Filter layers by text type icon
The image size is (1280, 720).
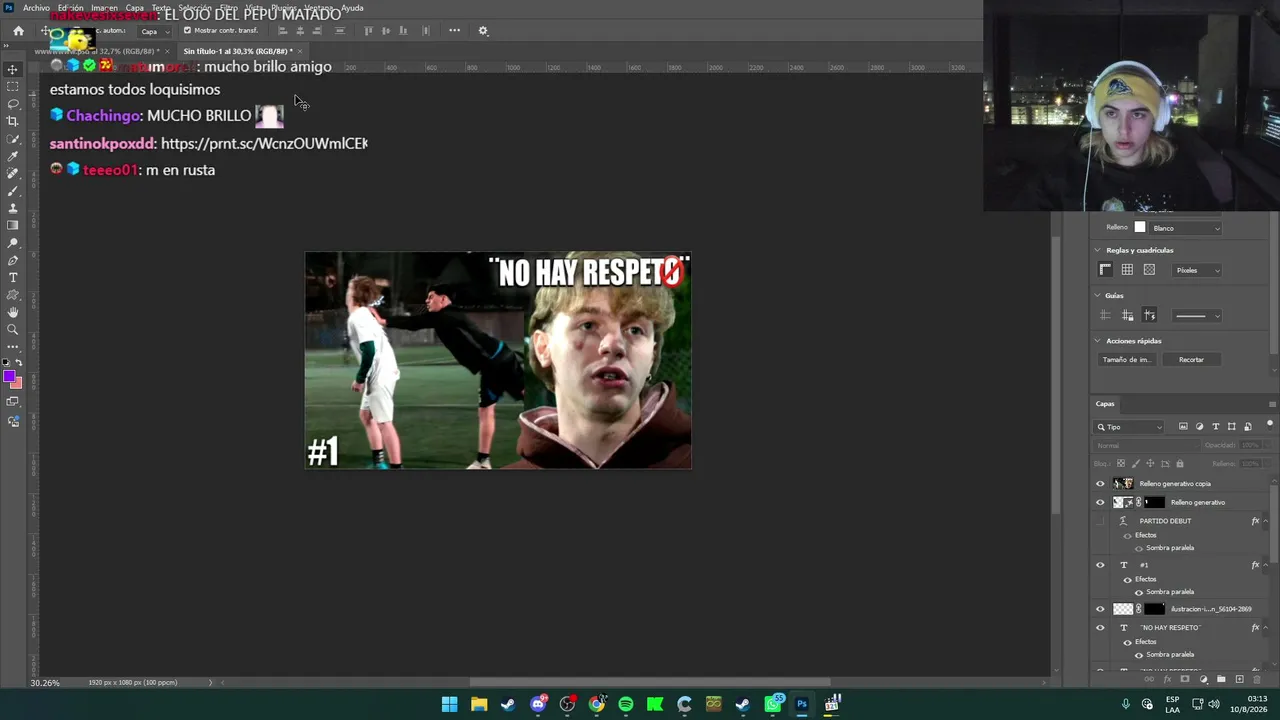[x=1216, y=427]
